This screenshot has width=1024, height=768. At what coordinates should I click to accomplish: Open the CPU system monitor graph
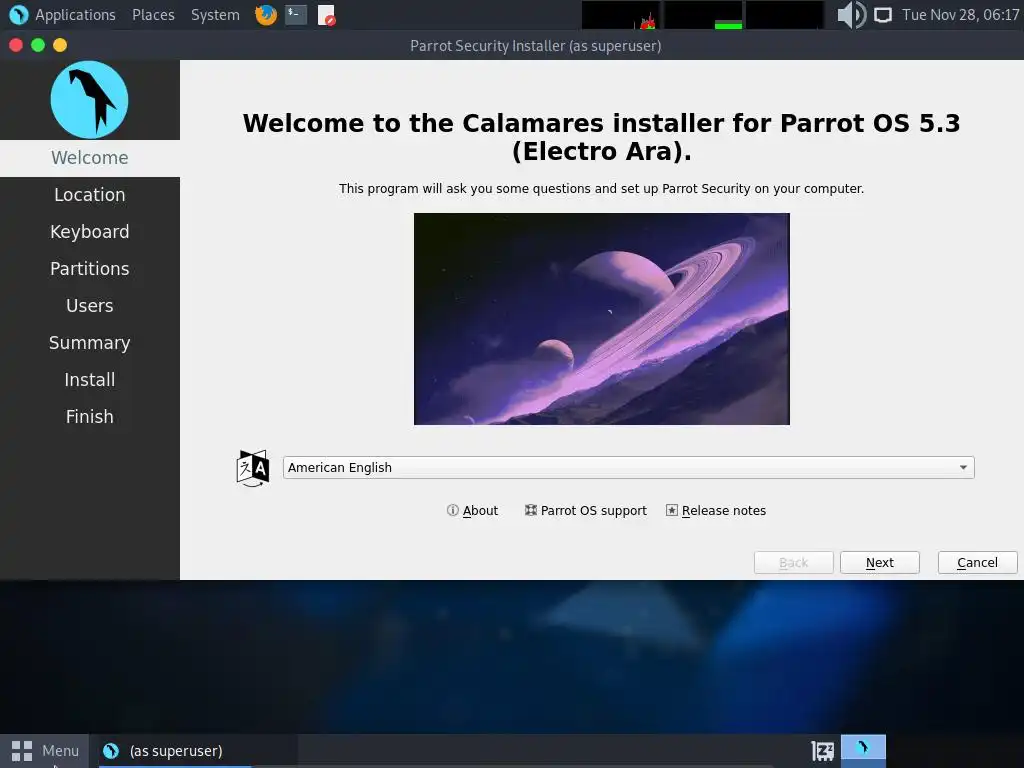point(620,15)
